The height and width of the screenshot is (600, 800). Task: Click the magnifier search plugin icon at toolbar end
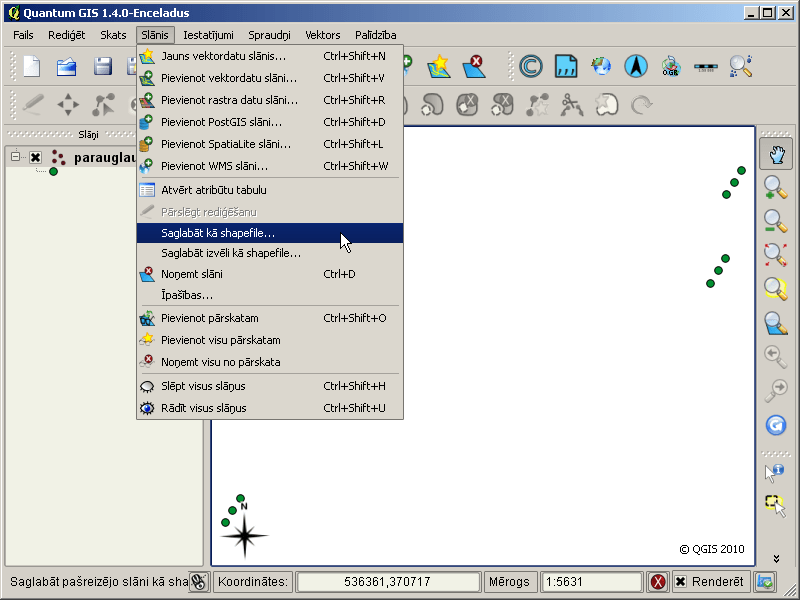coord(741,67)
